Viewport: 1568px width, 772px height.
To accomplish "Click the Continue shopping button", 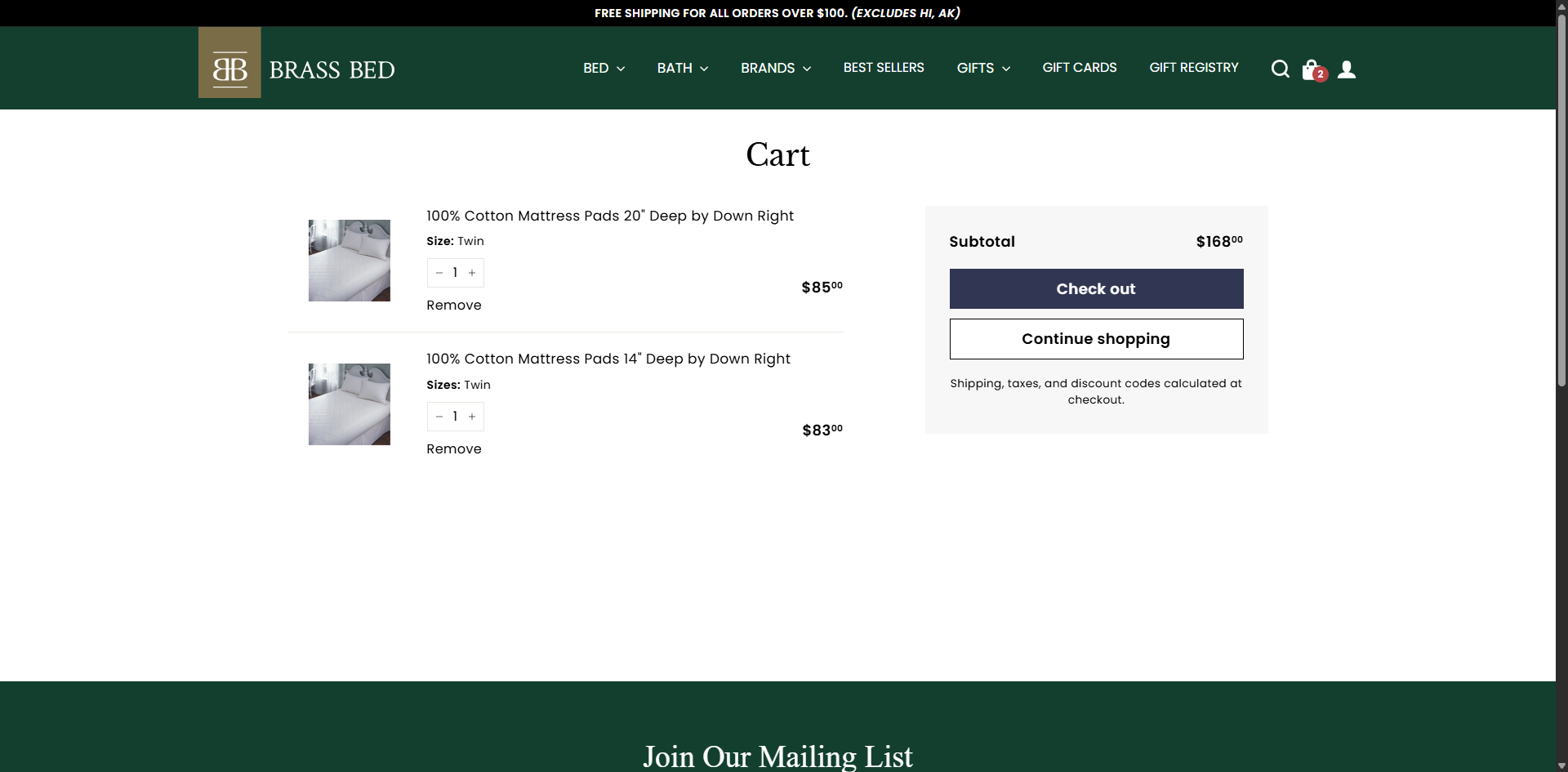I will point(1096,339).
